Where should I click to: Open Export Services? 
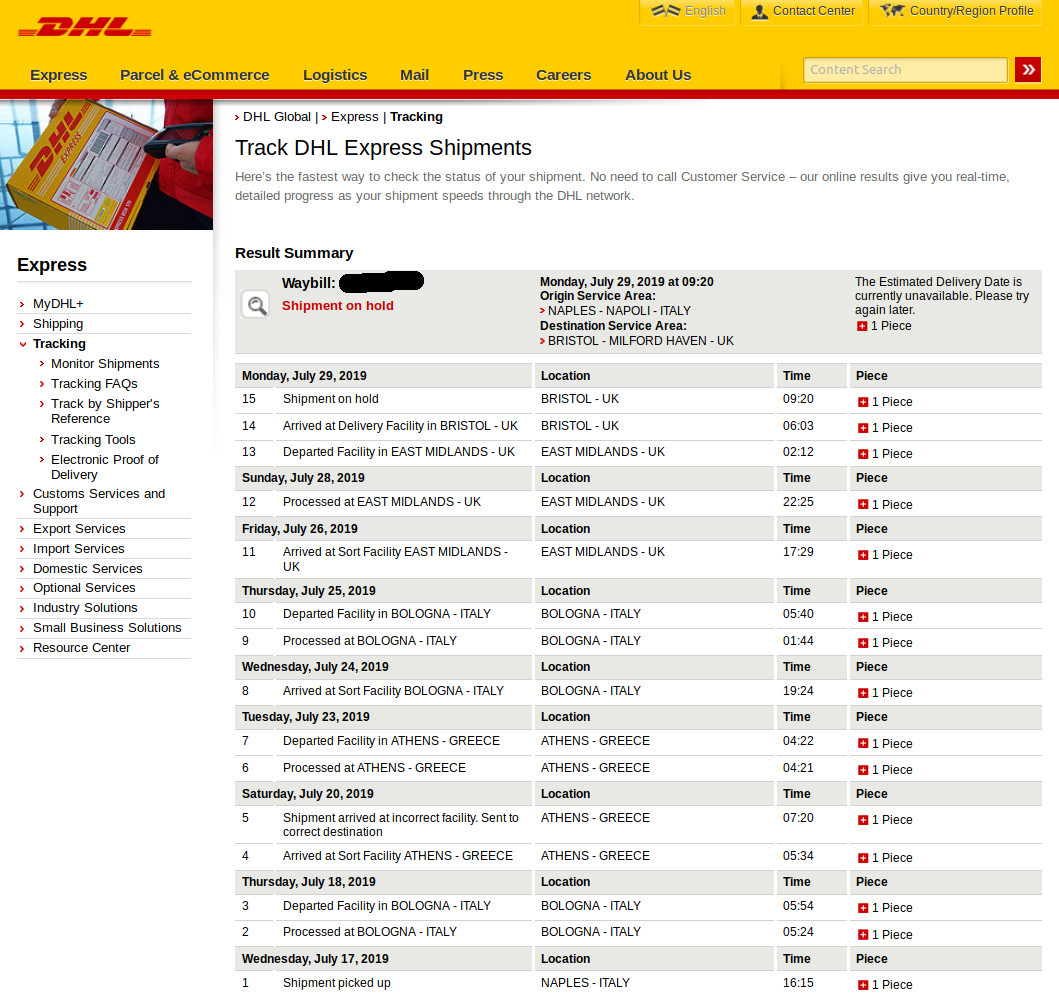(79, 529)
